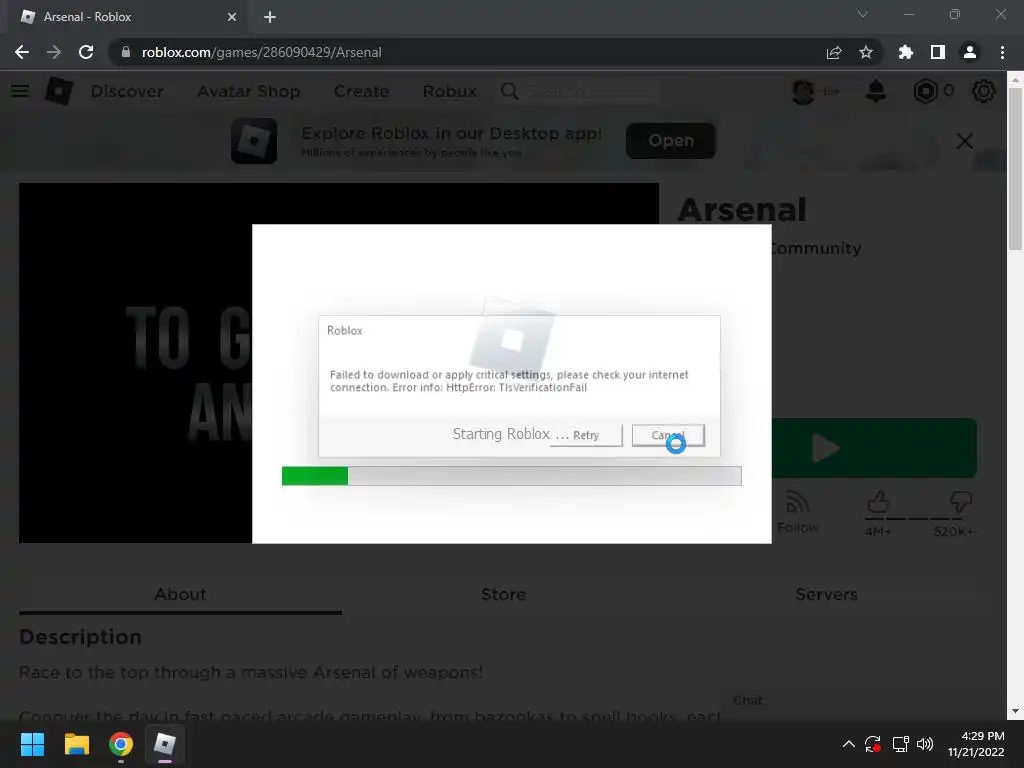Open Roblox settings gear
Viewport: 1024px width, 768px height.
(x=984, y=91)
